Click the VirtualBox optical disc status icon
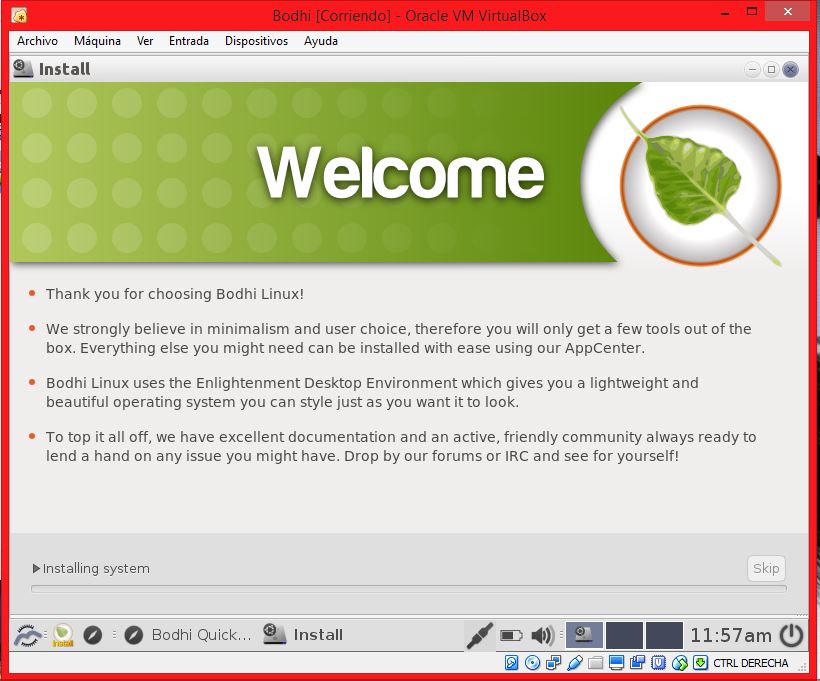The height and width of the screenshot is (681, 820). coord(532,663)
